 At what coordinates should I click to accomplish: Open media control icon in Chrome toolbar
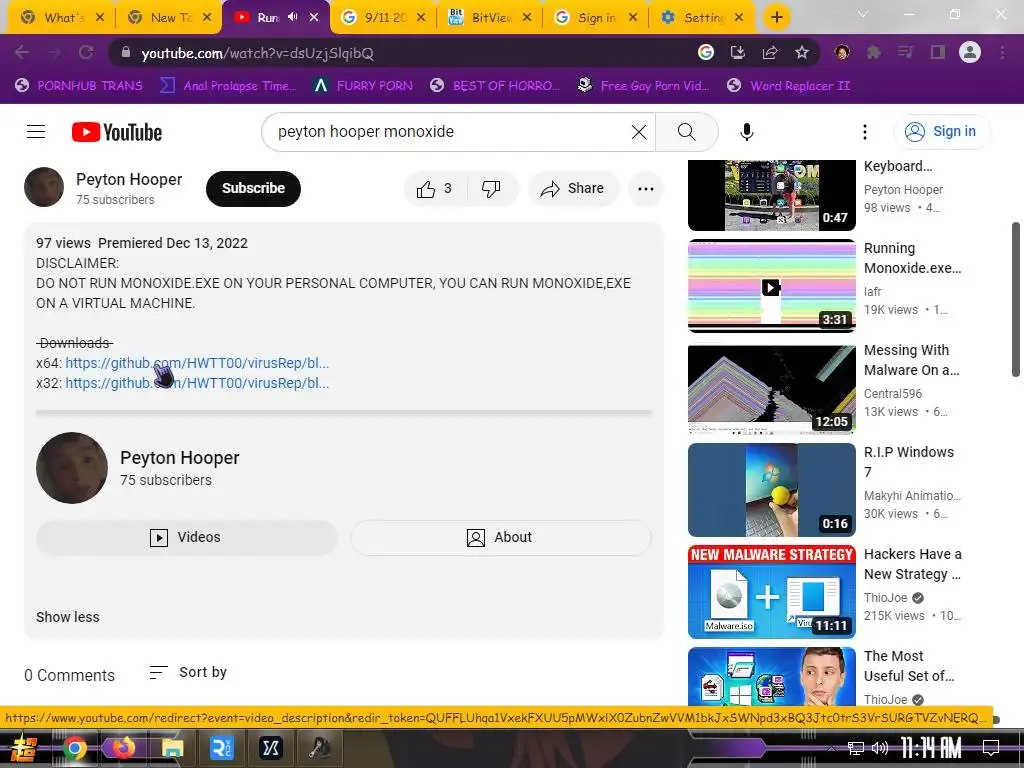pyautogui.click(x=906, y=52)
